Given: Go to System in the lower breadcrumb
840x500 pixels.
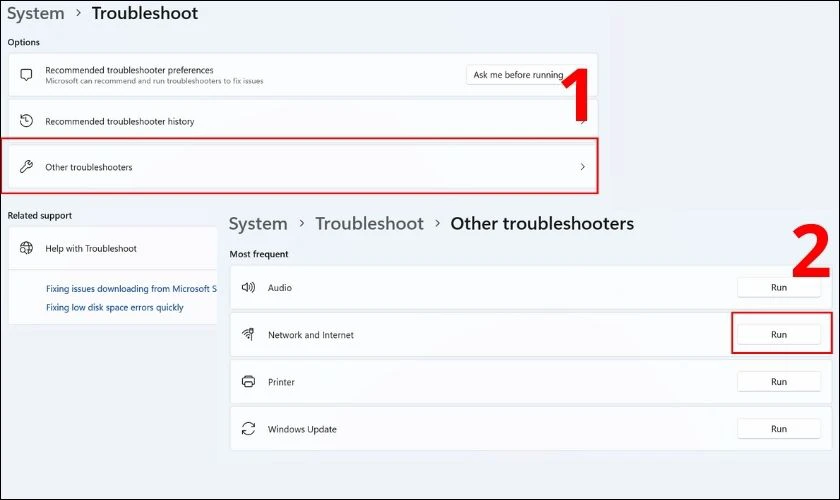Looking at the screenshot, I should click(x=258, y=223).
